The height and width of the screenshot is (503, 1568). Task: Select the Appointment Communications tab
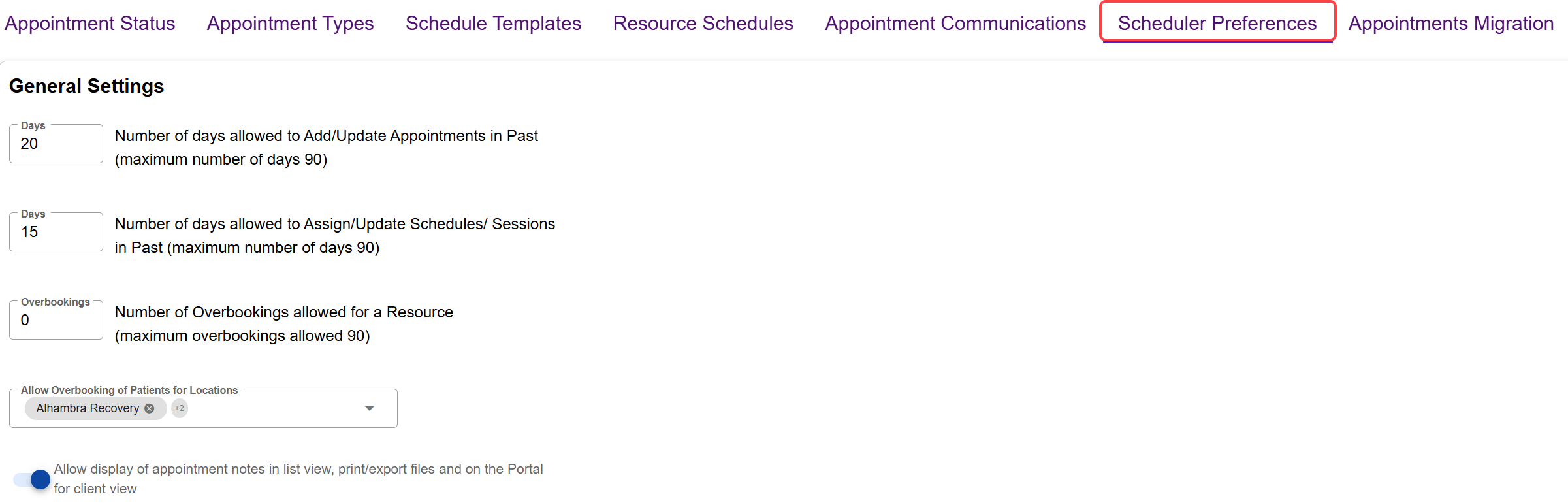pos(955,24)
